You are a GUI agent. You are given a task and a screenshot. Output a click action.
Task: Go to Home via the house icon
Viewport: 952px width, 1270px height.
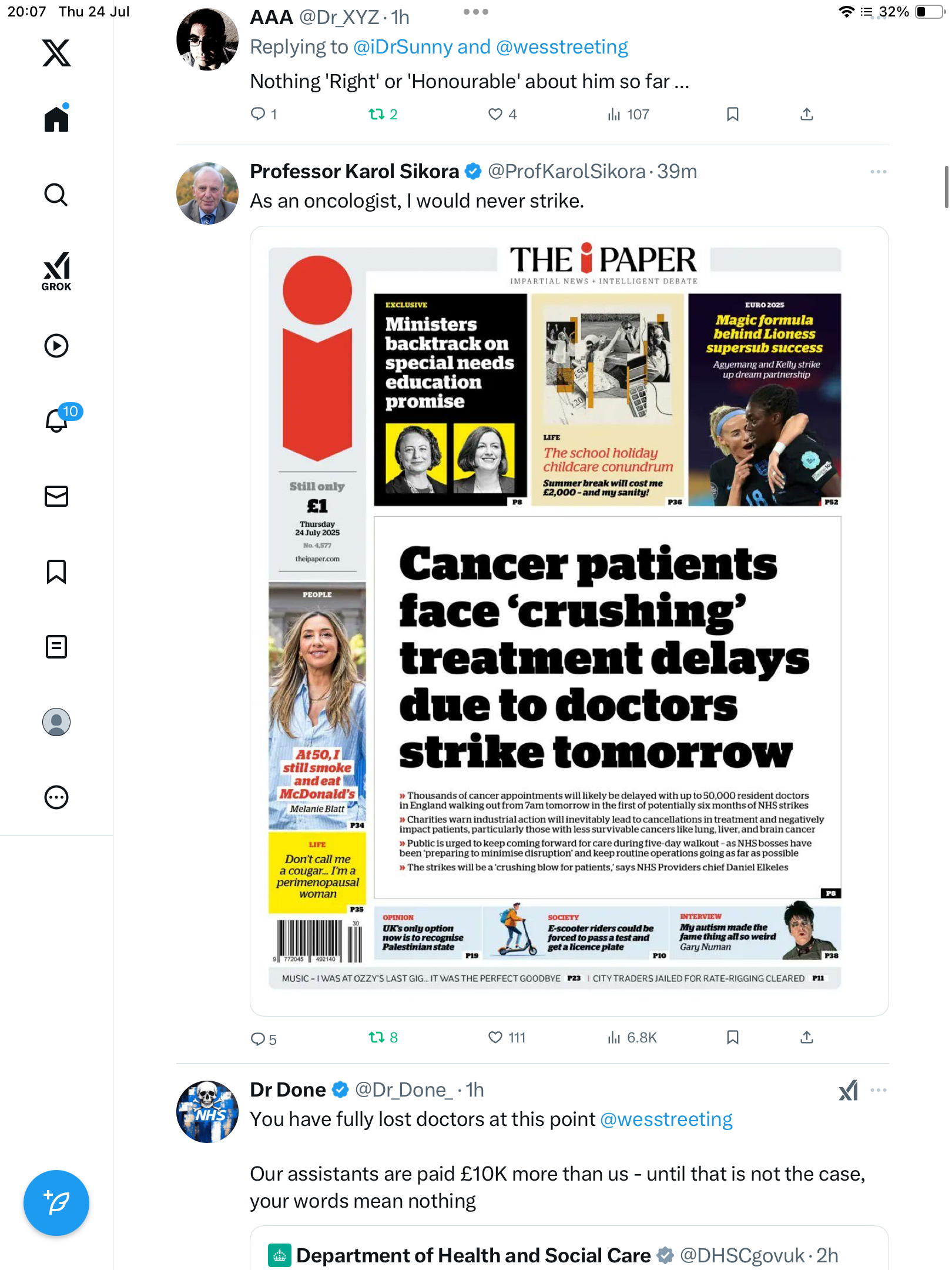tap(56, 119)
